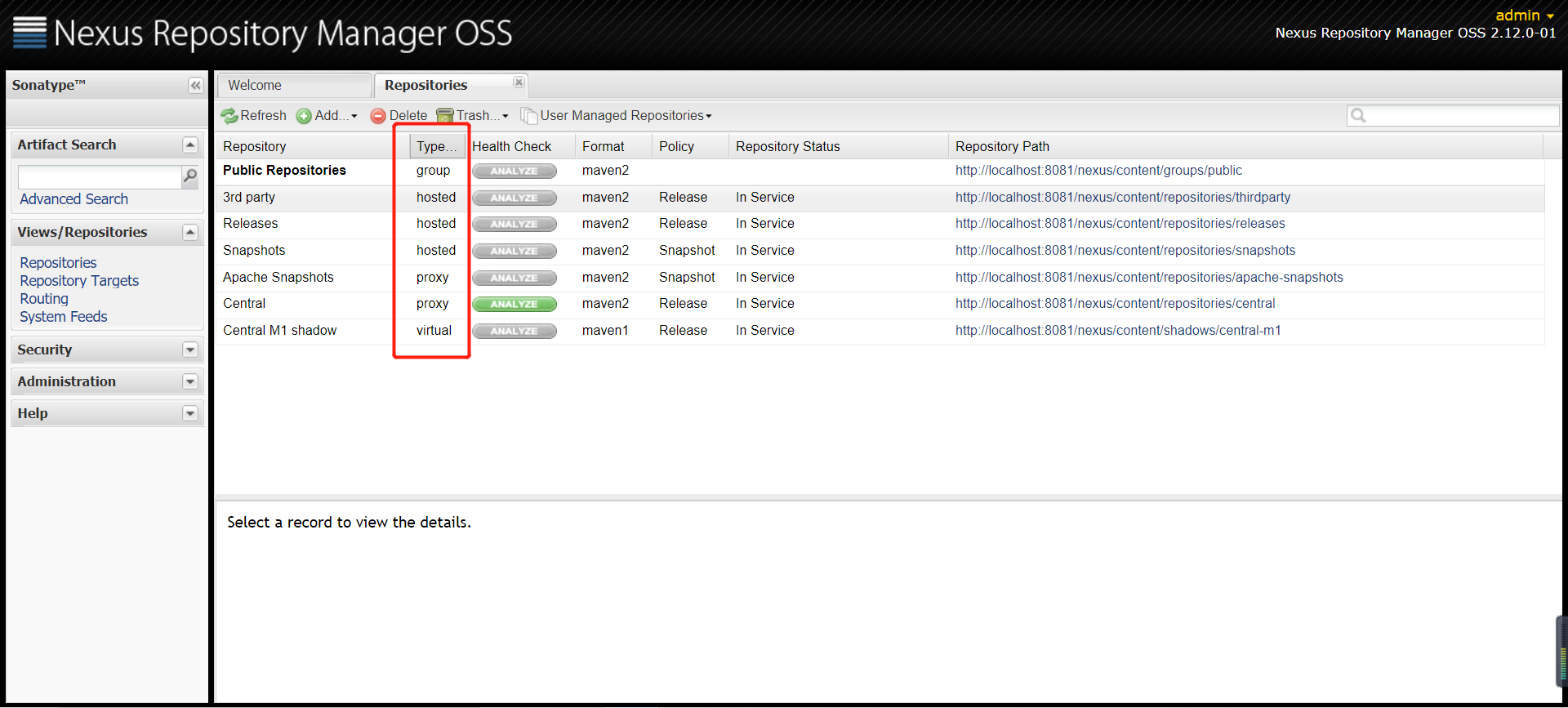Click the Artifact Search text field
This screenshot has width=1568, height=708.
point(100,176)
